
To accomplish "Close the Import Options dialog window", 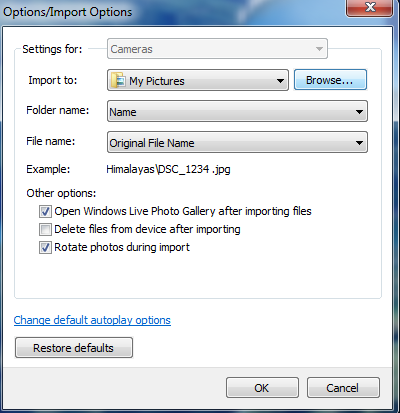I will point(369,8).
